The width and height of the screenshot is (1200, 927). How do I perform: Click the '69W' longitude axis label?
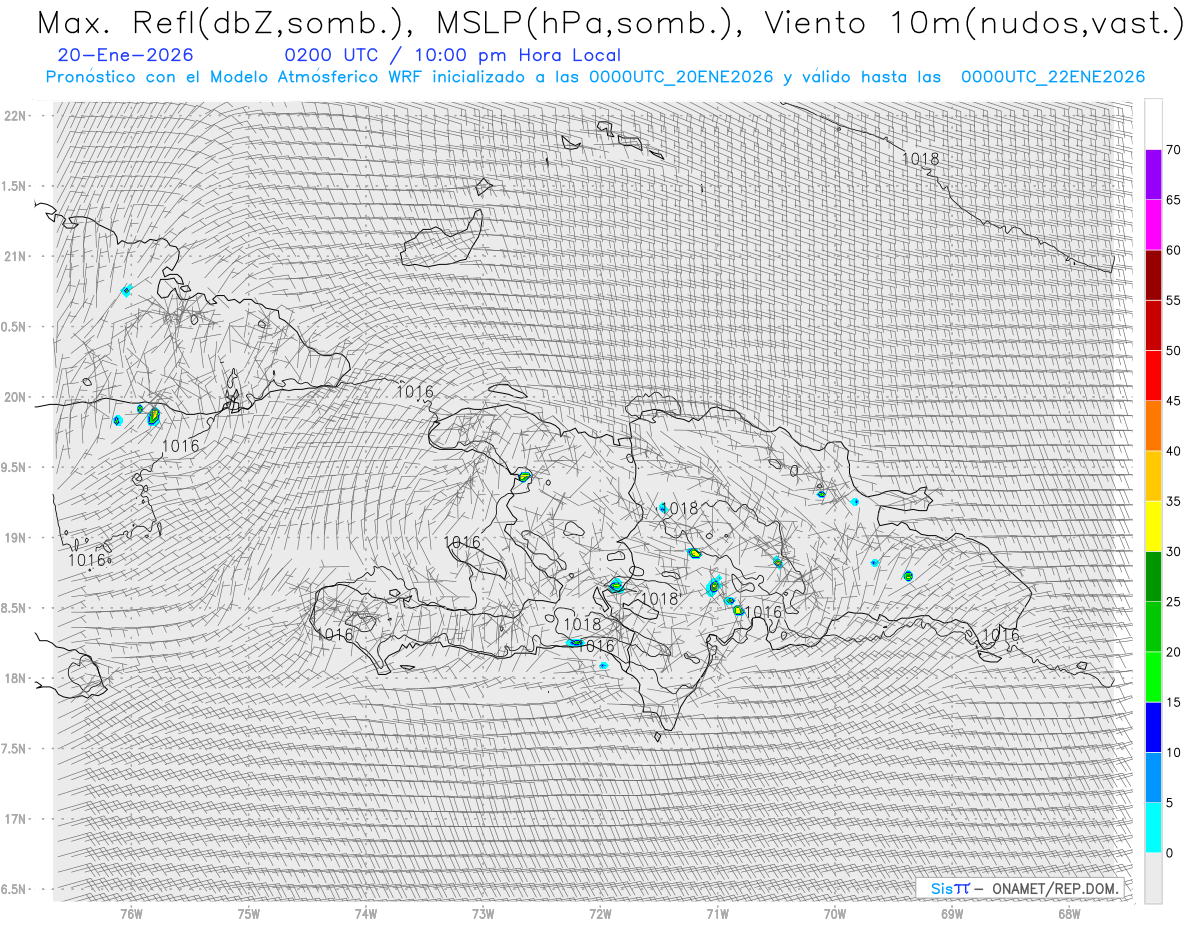952,914
